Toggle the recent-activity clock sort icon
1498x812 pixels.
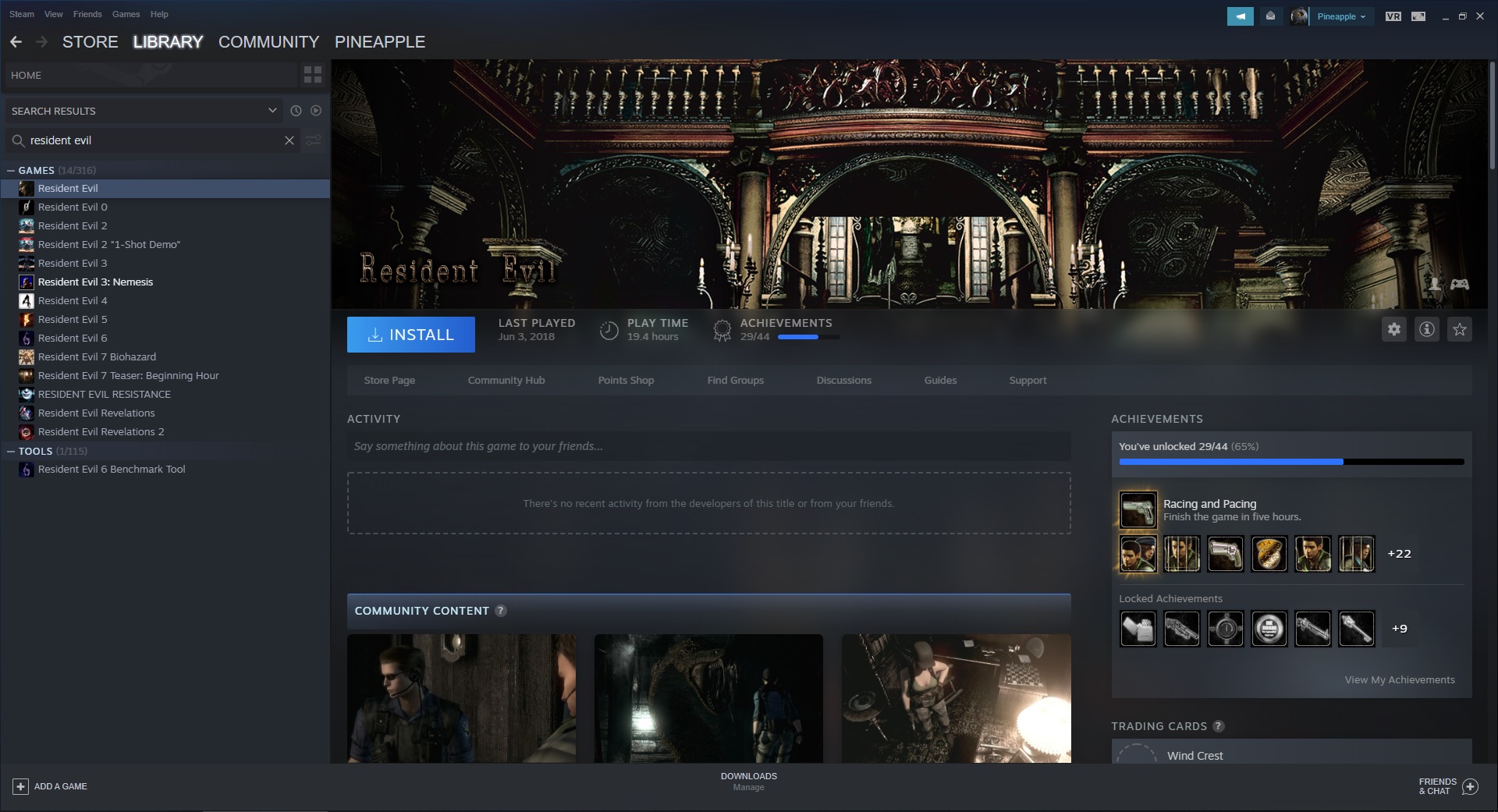(296, 111)
